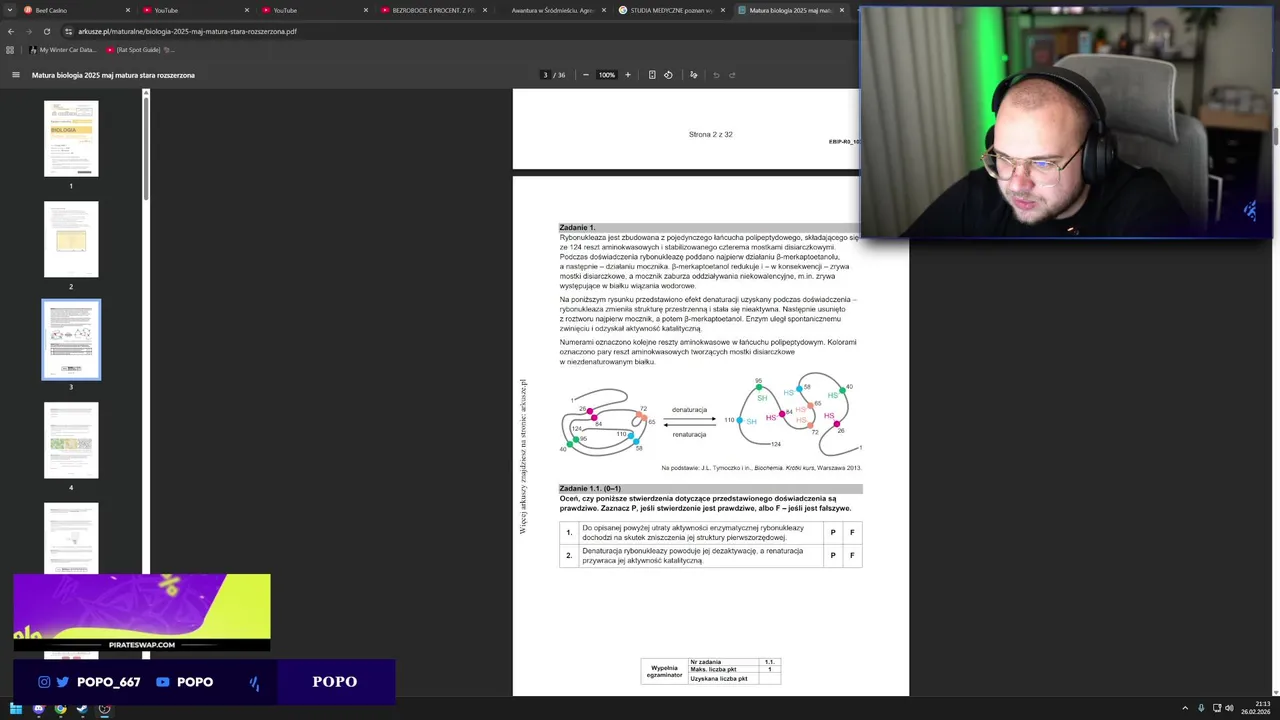Click the document title in PDF toolbar
Image resolution: width=1280 pixels, height=720 pixels.
coord(113,75)
